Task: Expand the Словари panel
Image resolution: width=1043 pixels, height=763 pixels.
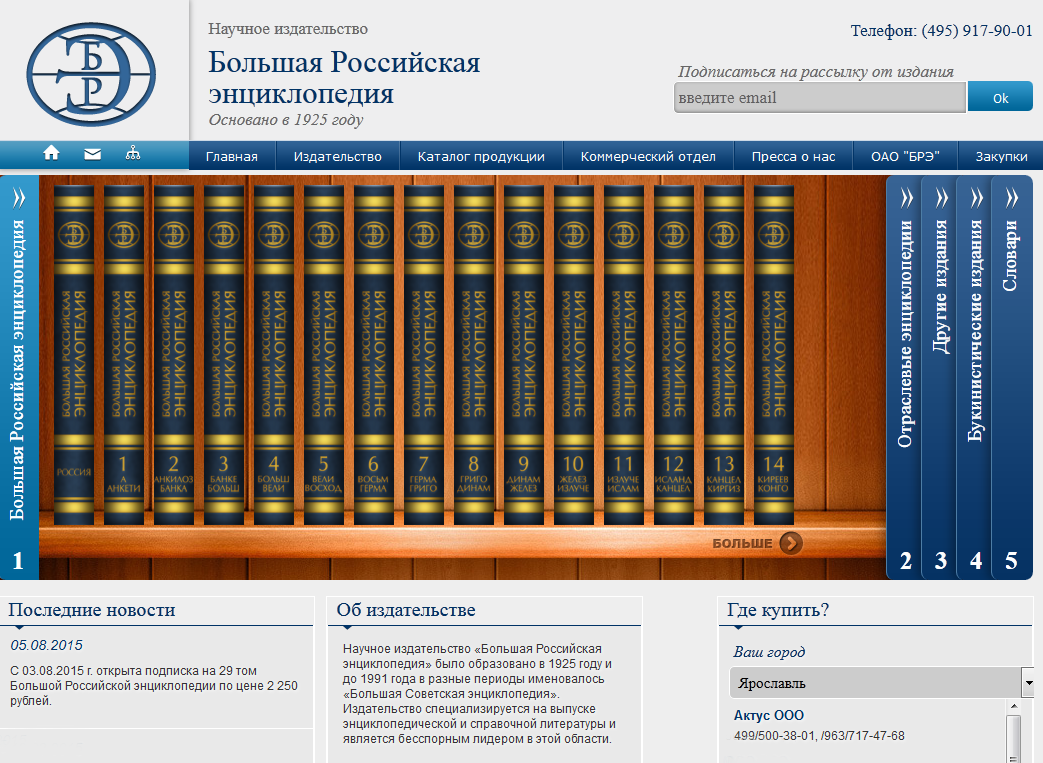Action: (x=1010, y=377)
